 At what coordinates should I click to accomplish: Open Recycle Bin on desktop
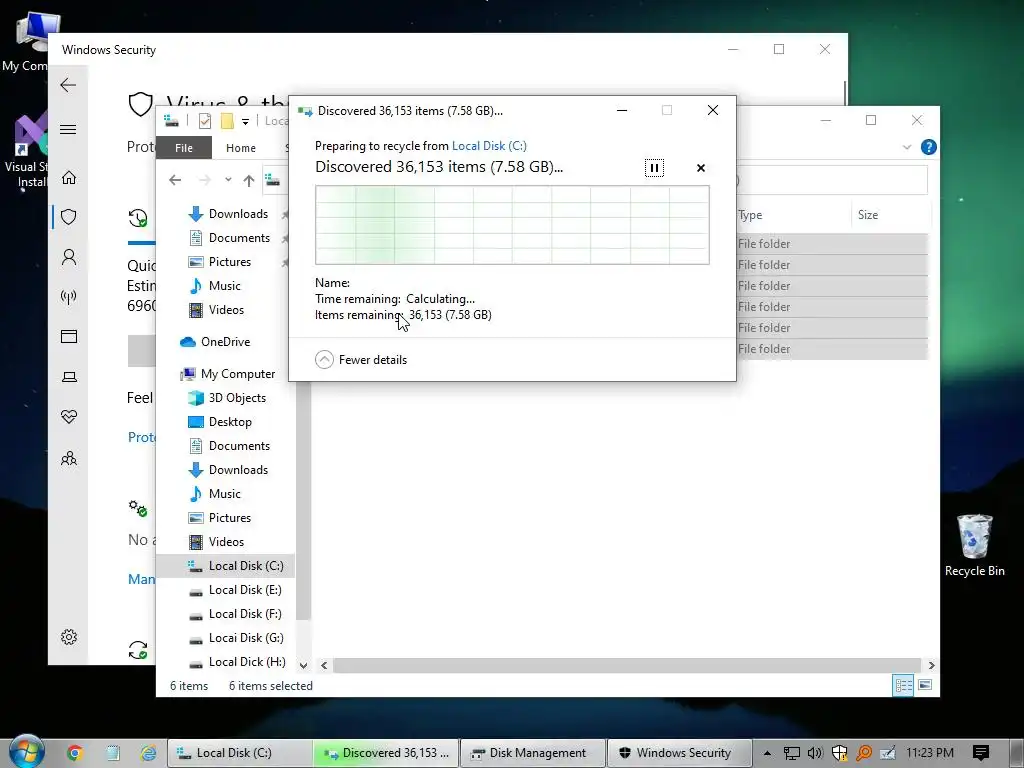point(974,546)
